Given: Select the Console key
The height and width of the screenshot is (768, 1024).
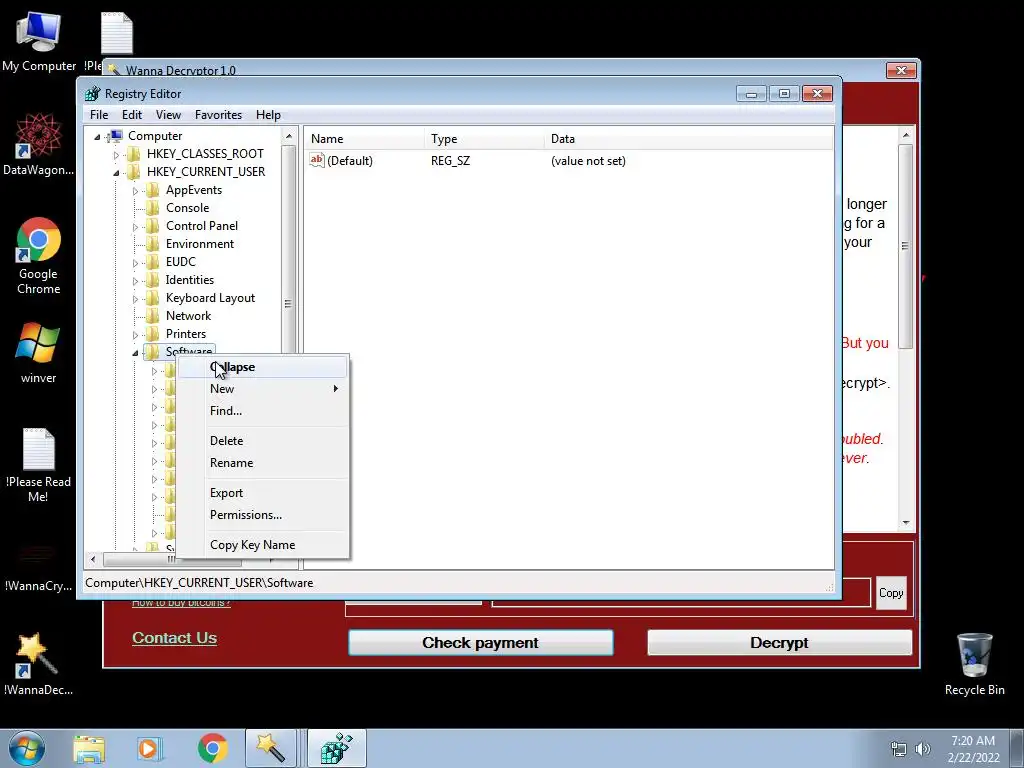Looking at the screenshot, I should [187, 208].
